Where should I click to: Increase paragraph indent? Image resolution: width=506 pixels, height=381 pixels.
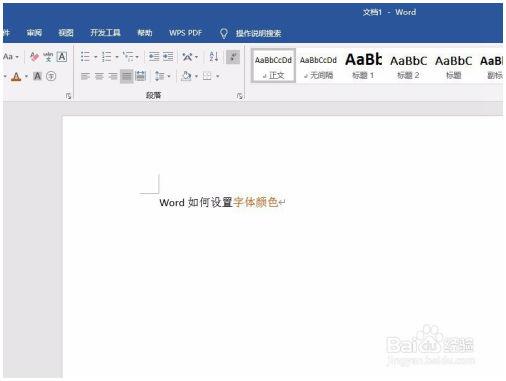coord(168,57)
